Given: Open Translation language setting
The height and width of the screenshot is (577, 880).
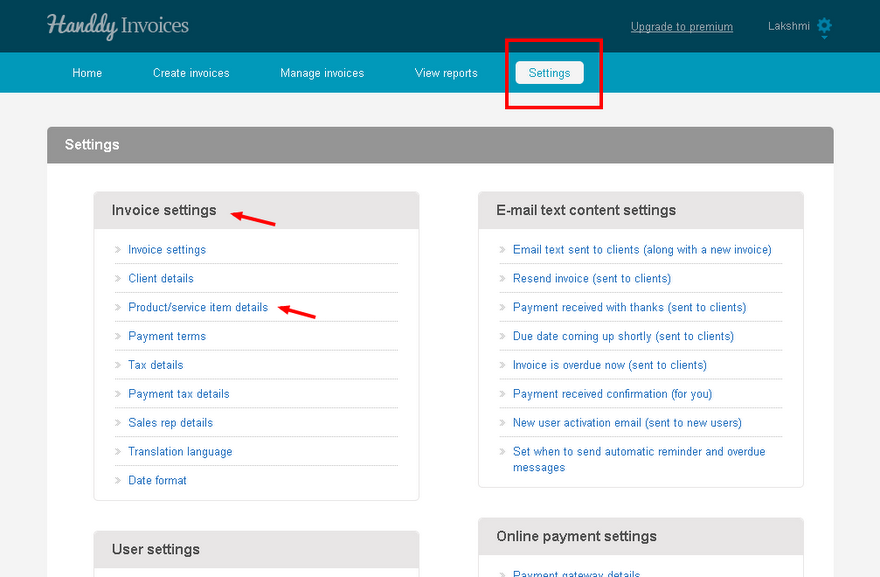Looking at the screenshot, I should (180, 452).
